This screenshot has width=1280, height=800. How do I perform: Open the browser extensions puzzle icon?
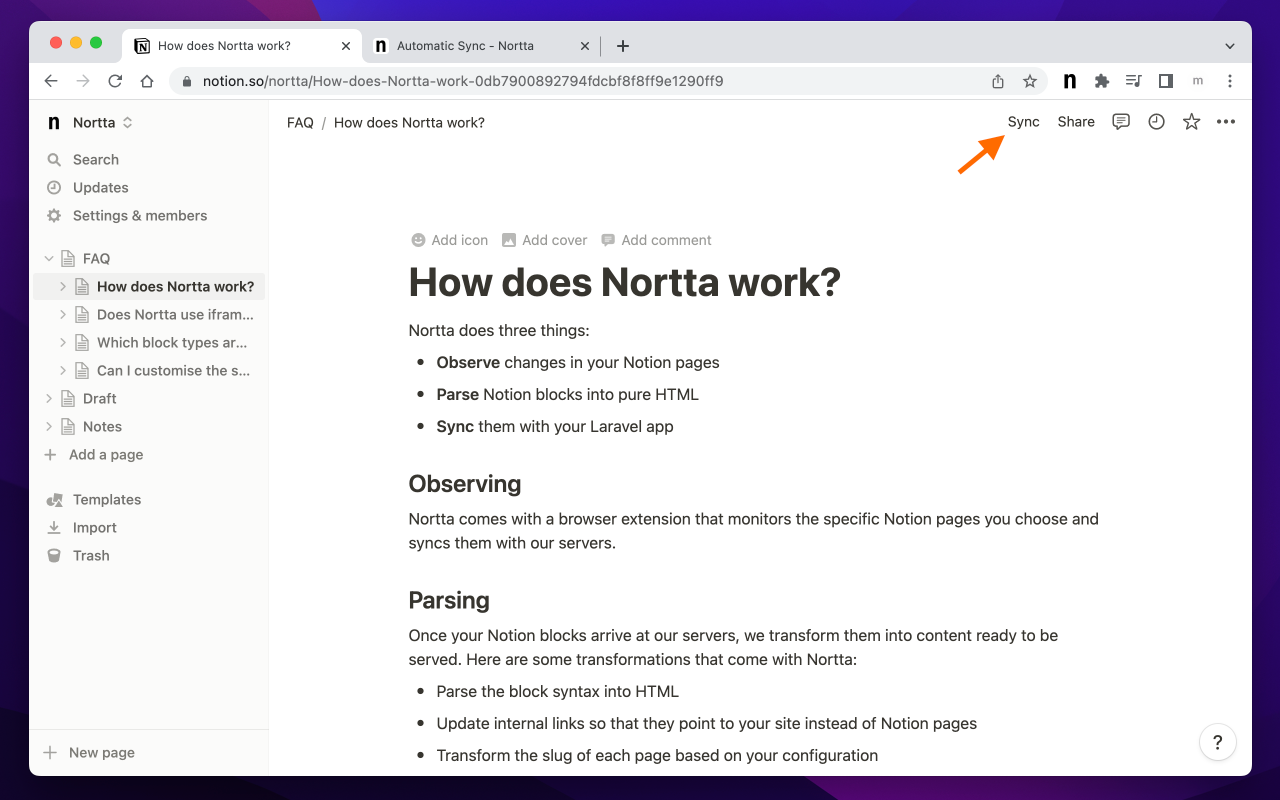(x=1101, y=81)
